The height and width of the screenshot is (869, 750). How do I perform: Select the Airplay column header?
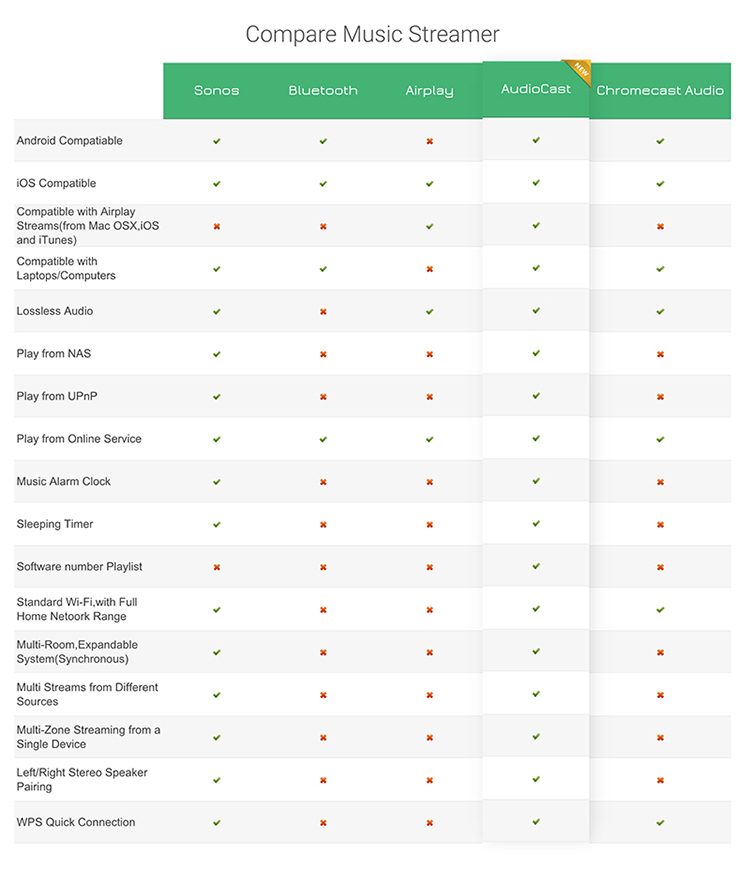coord(430,91)
